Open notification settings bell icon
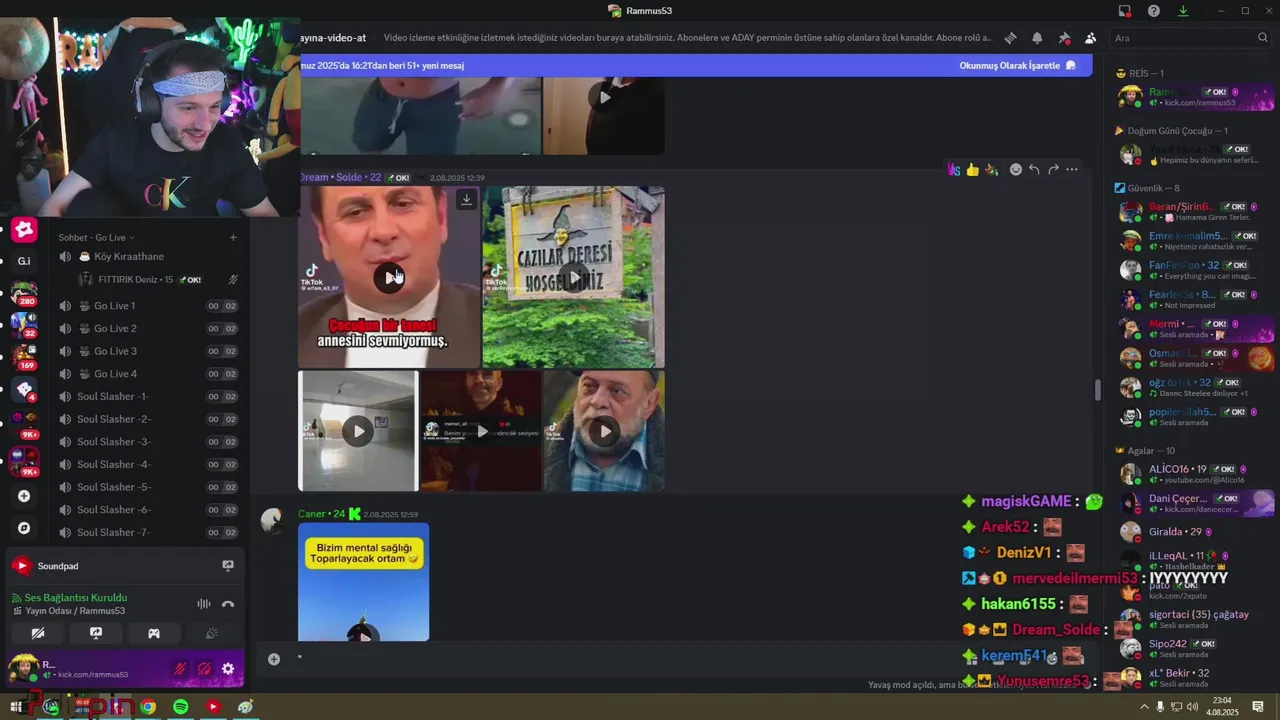Screen dimensions: 1280x720 (x=1037, y=38)
